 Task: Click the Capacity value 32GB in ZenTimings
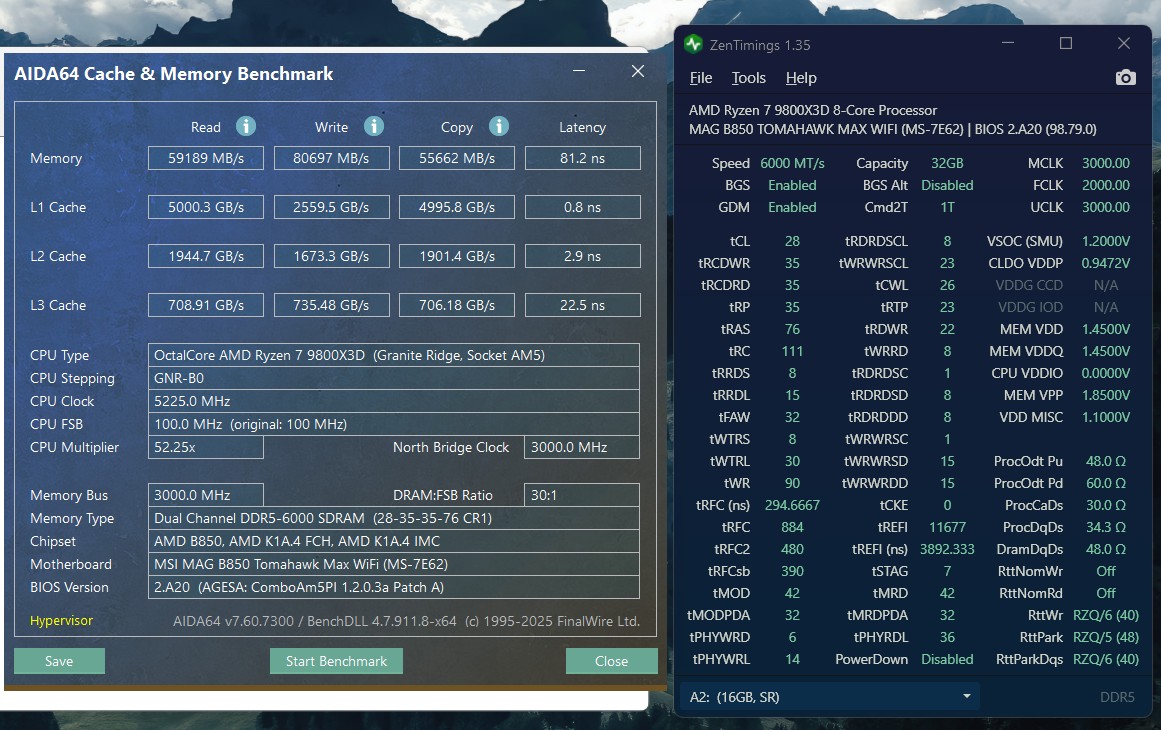pyautogui.click(x=947, y=163)
